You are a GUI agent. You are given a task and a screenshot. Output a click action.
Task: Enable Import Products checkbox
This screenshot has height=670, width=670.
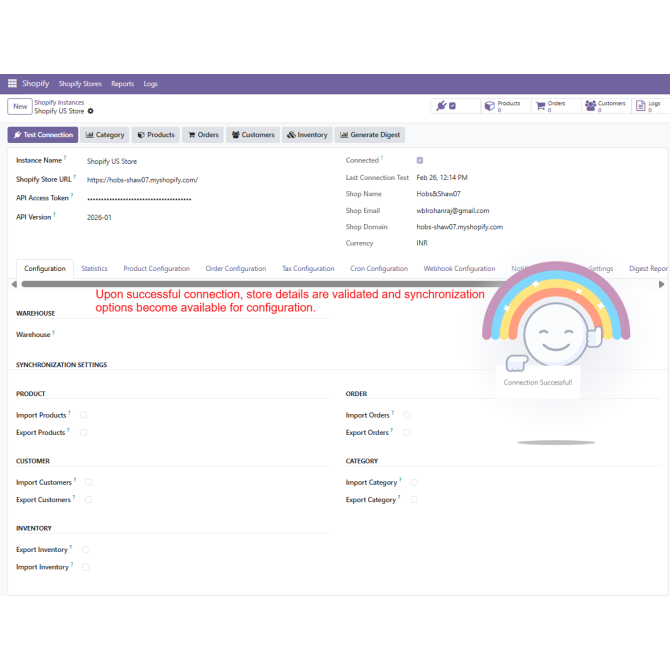[83, 415]
